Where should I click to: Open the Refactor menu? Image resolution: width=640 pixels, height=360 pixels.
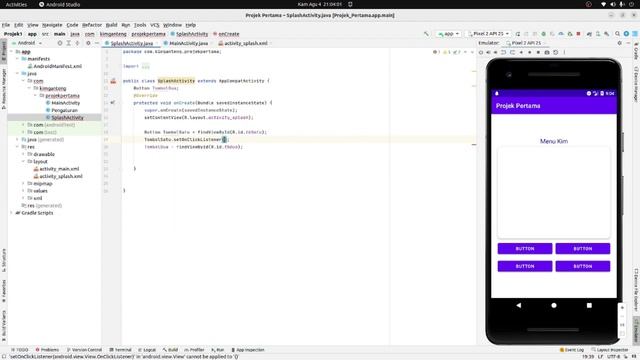[x=92, y=25]
